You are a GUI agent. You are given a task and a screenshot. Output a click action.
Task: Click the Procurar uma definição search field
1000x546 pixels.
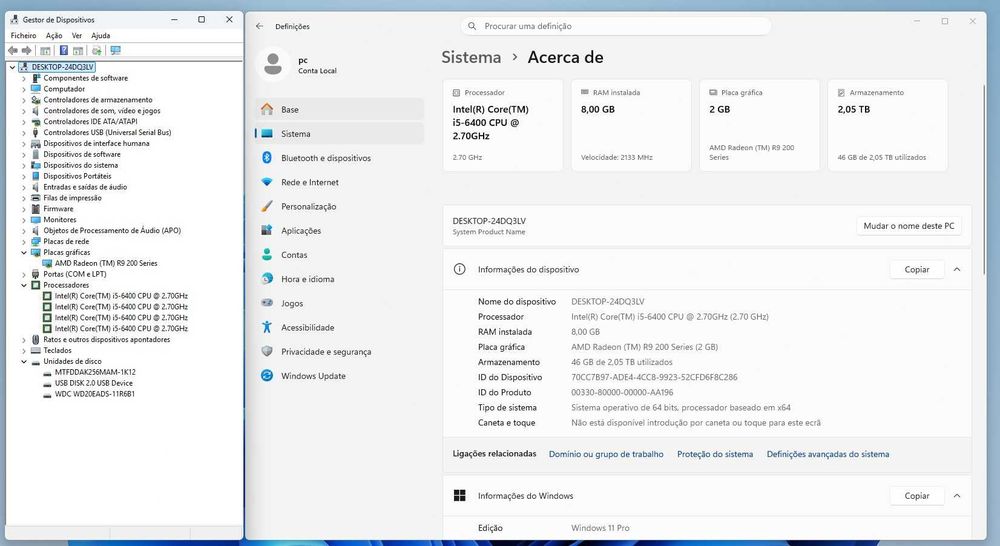[x=615, y=26]
